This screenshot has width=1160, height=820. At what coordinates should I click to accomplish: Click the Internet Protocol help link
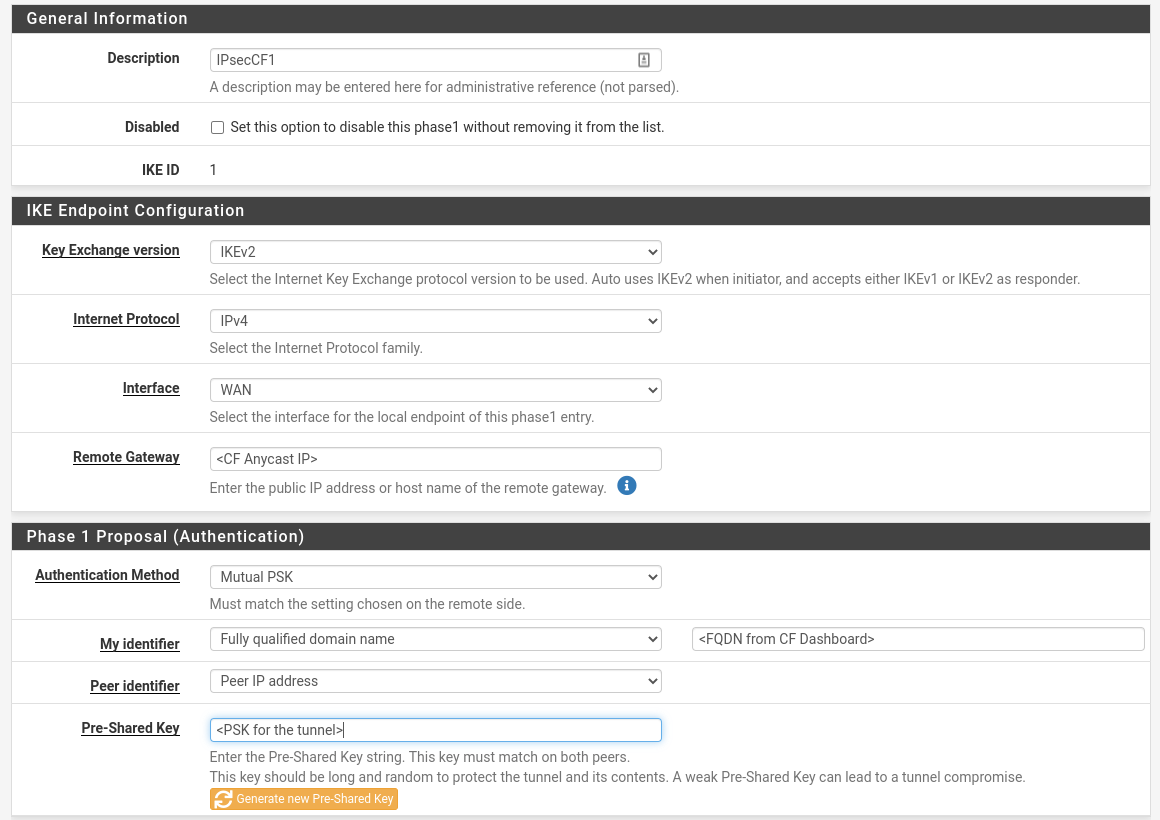[126, 319]
